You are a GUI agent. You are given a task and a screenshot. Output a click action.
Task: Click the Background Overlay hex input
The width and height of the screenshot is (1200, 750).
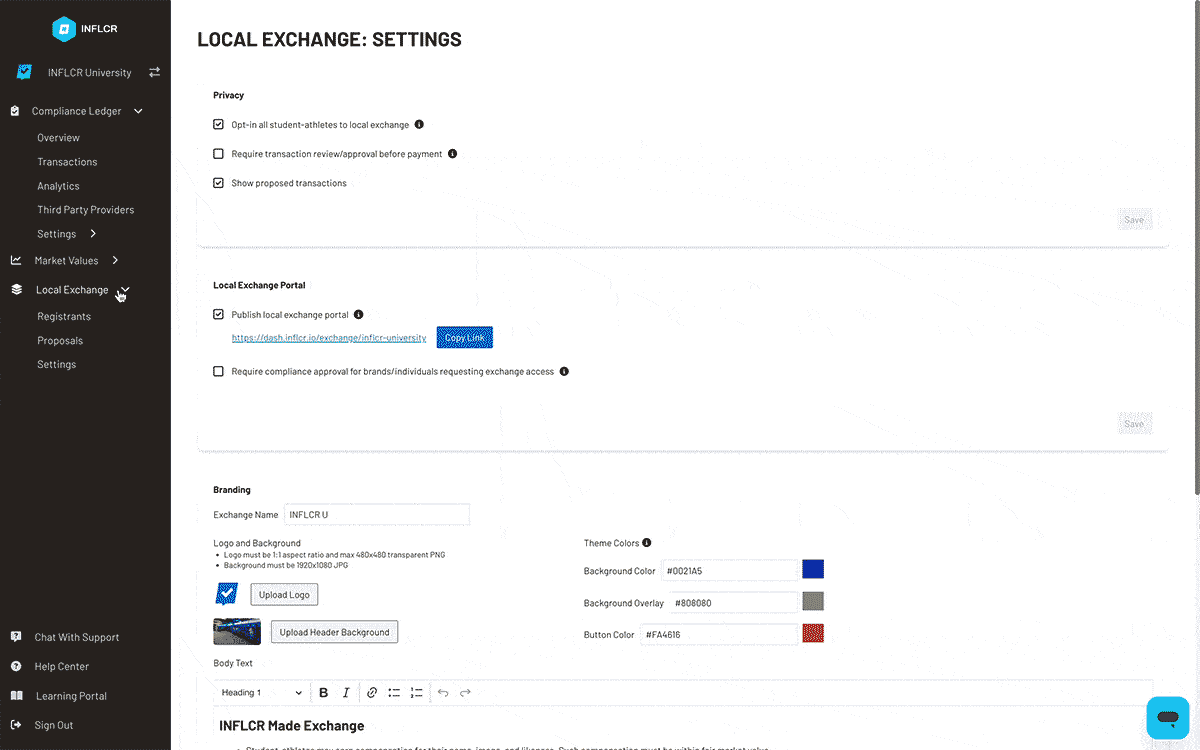pyautogui.click(x=734, y=603)
